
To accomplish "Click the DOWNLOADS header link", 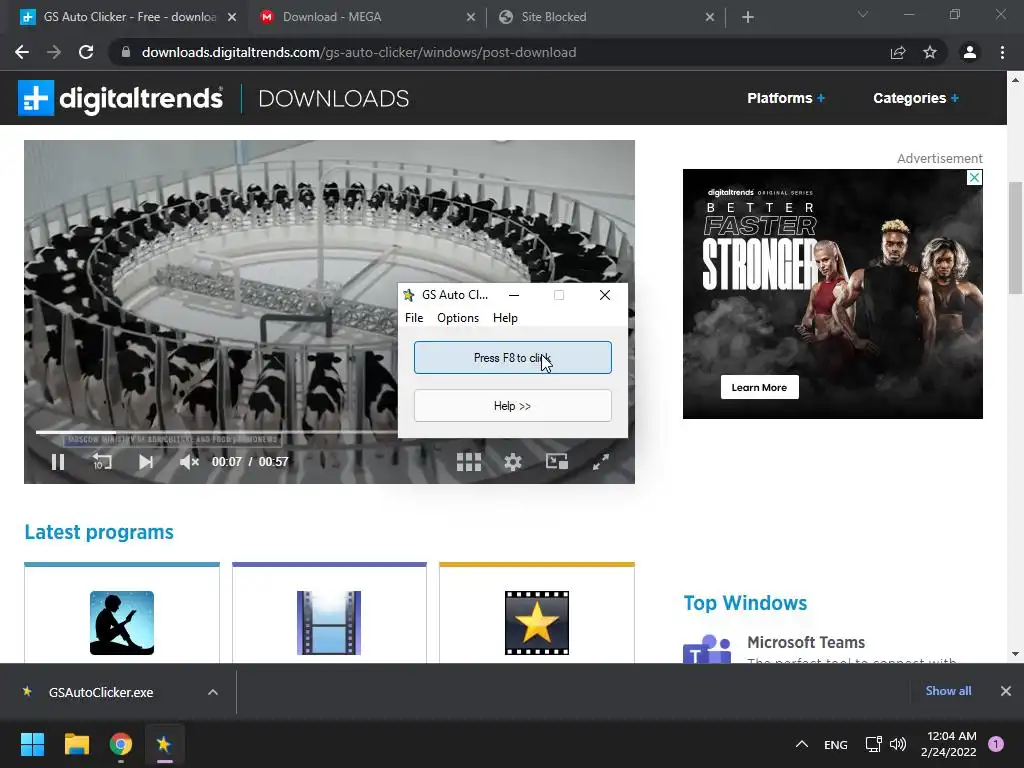I will click(334, 99).
